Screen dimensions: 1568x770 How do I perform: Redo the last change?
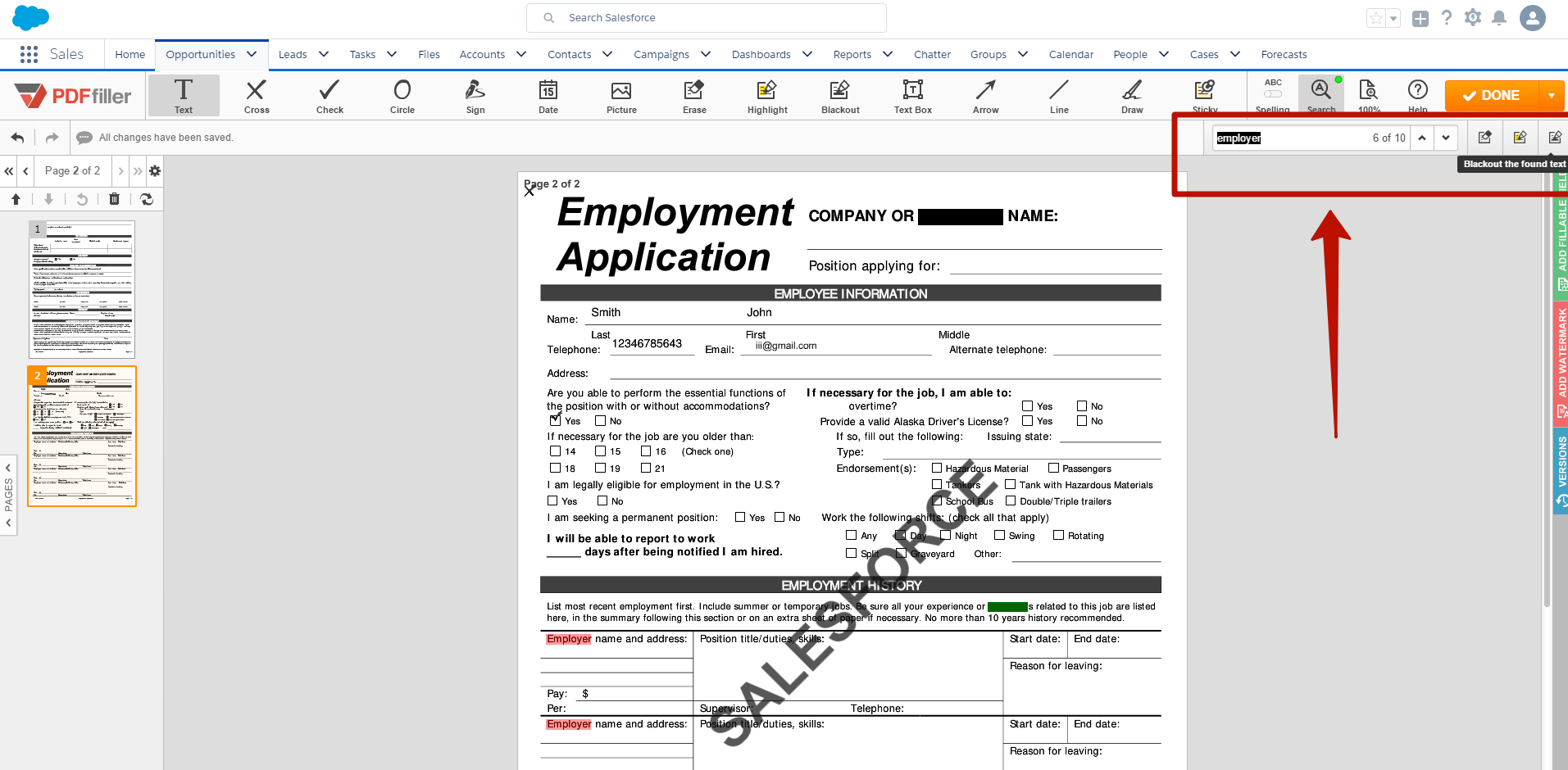pos(52,138)
